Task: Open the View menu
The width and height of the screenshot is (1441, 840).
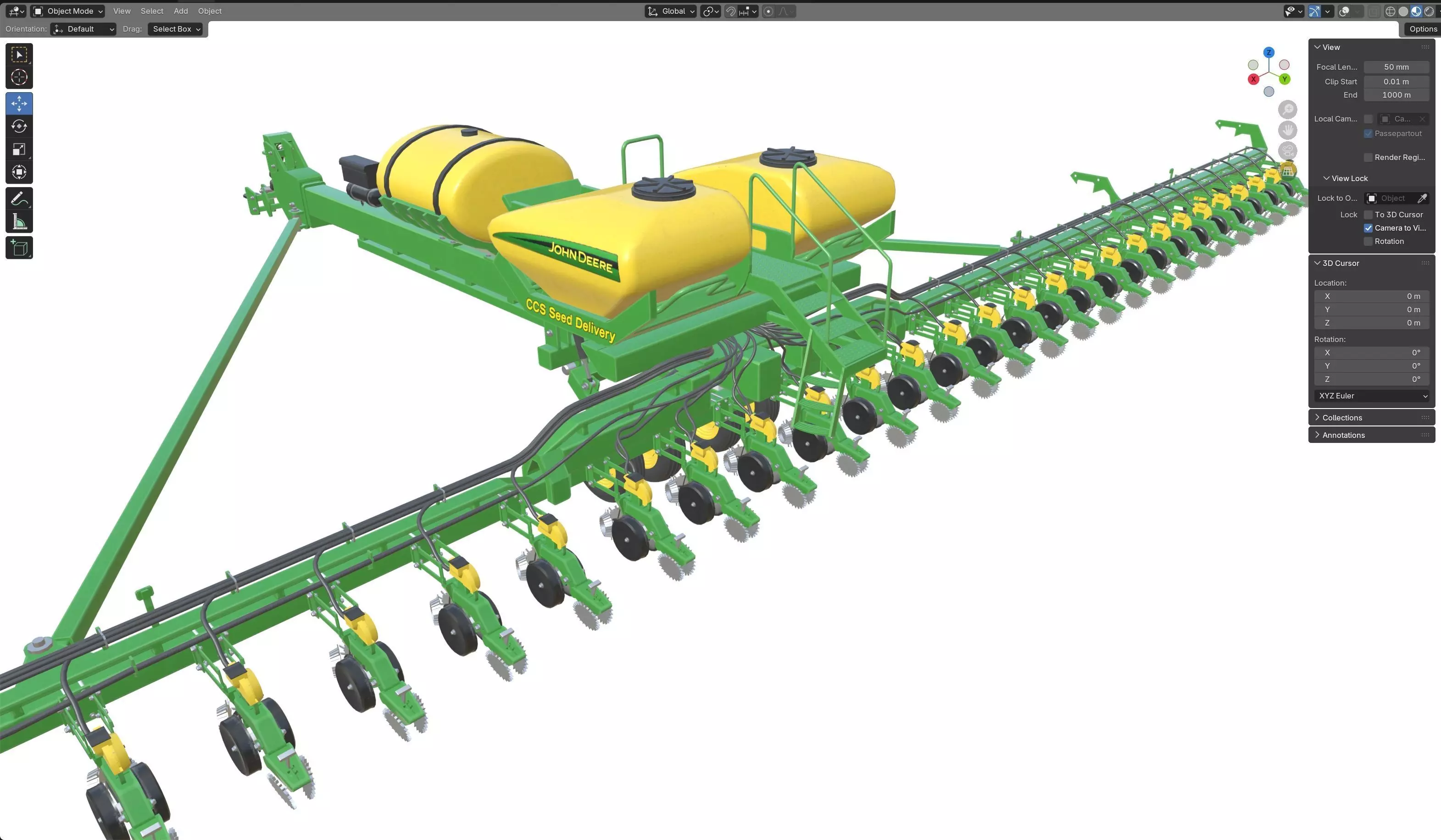Action: (x=122, y=11)
